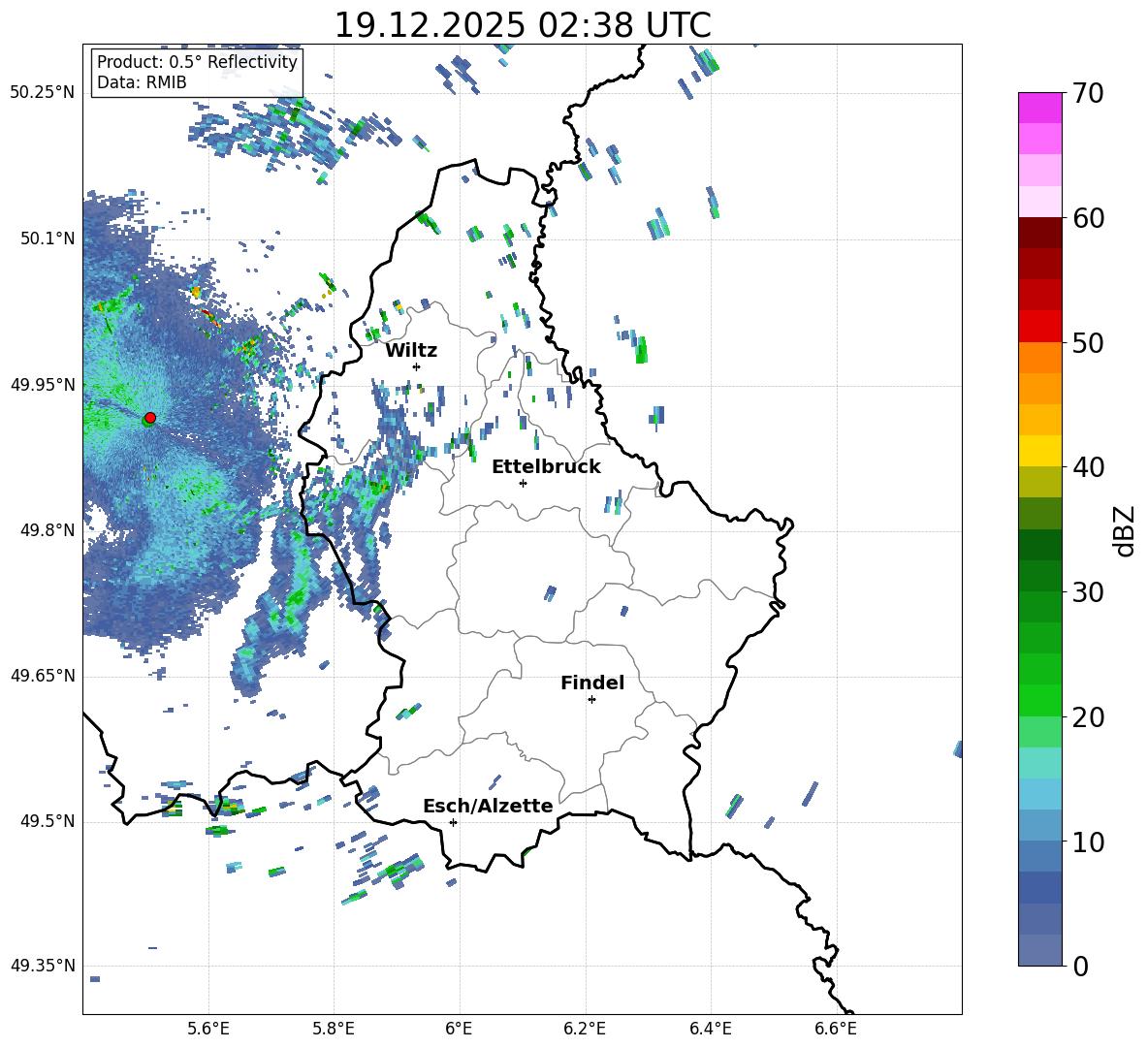
Task: Click the 6.2°E longitude label
Action: [x=585, y=1029]
